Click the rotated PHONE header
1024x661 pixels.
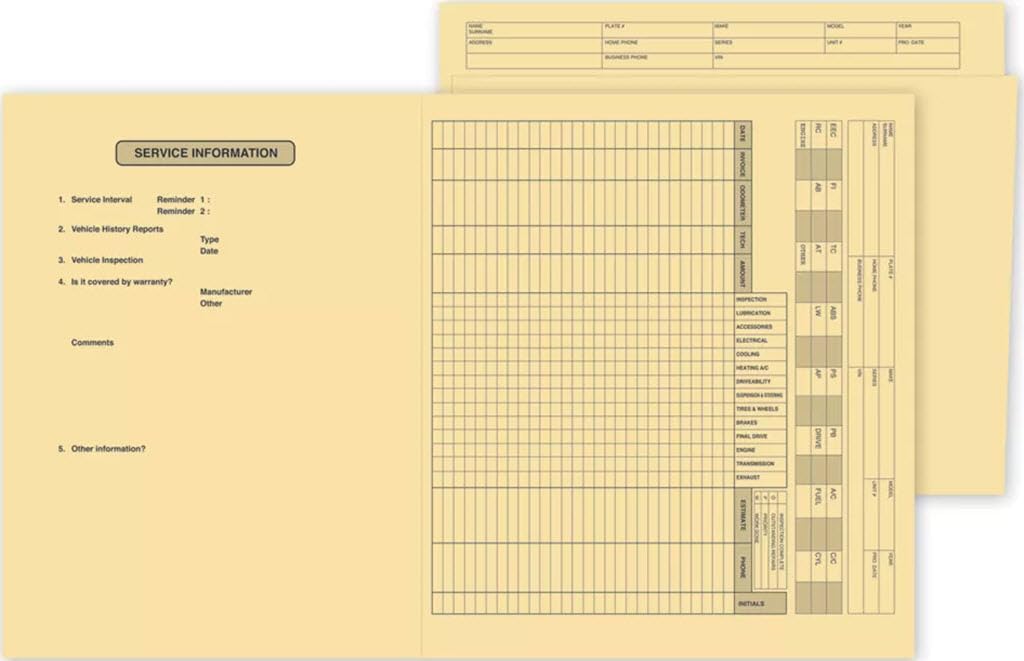pyautogui.click(x=743, y=568)
